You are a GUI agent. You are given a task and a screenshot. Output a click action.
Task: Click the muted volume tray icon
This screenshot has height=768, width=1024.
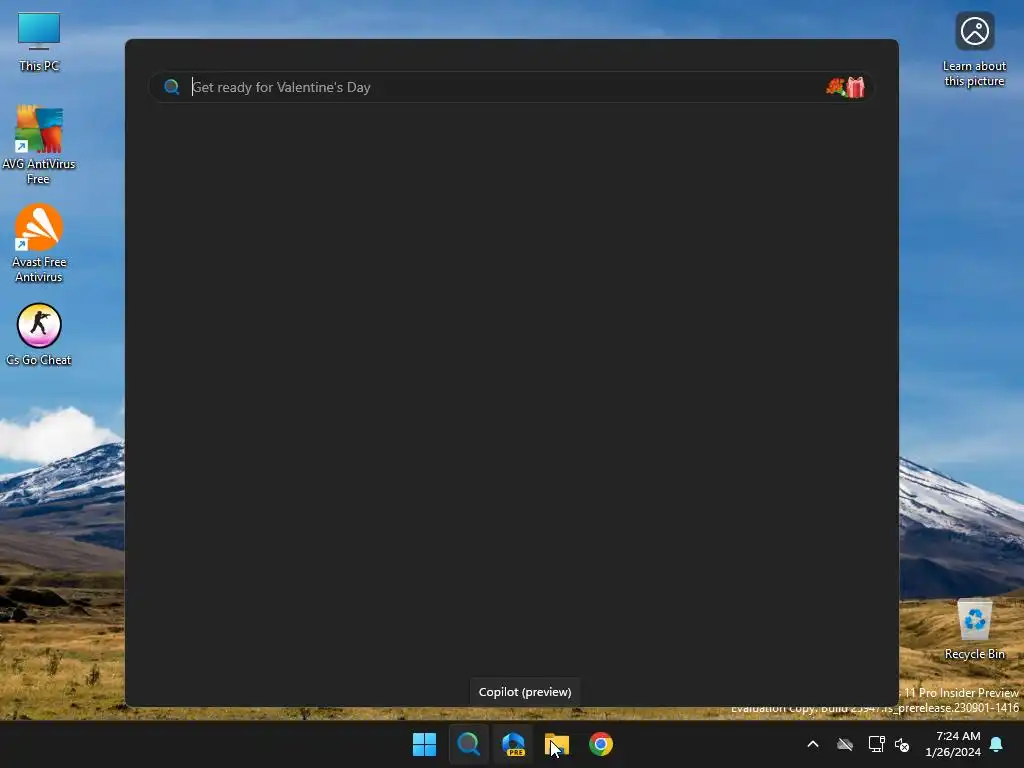(902, 744)
